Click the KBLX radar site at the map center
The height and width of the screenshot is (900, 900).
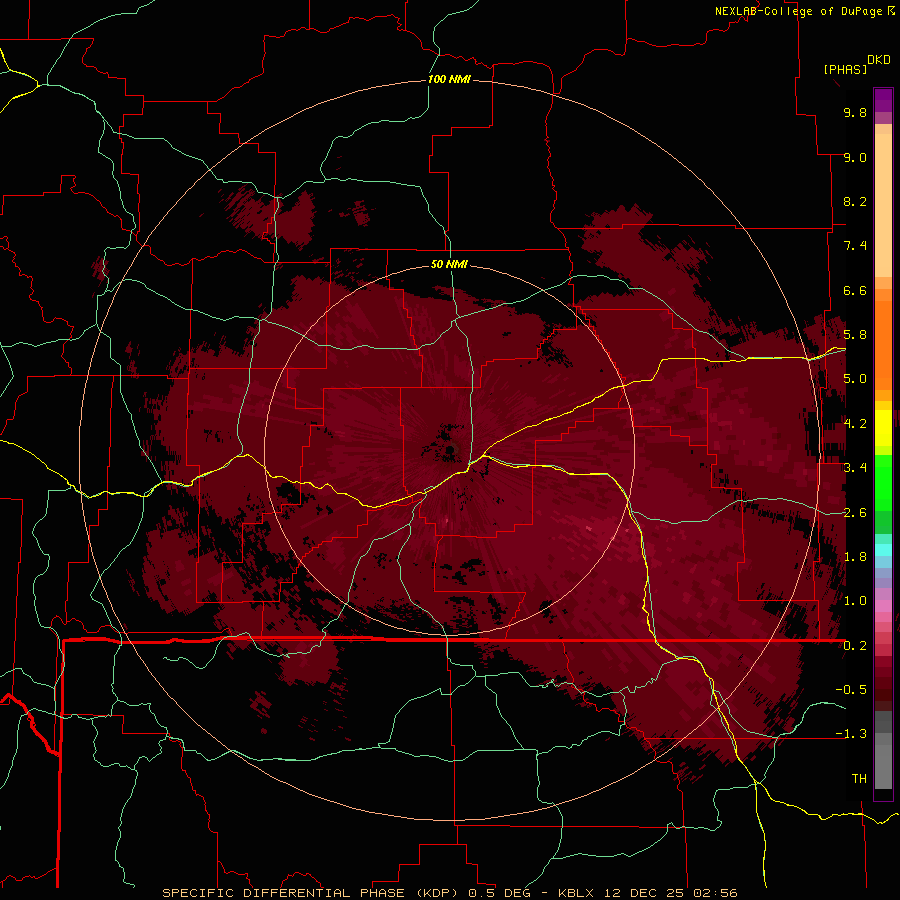click(451, 450)
